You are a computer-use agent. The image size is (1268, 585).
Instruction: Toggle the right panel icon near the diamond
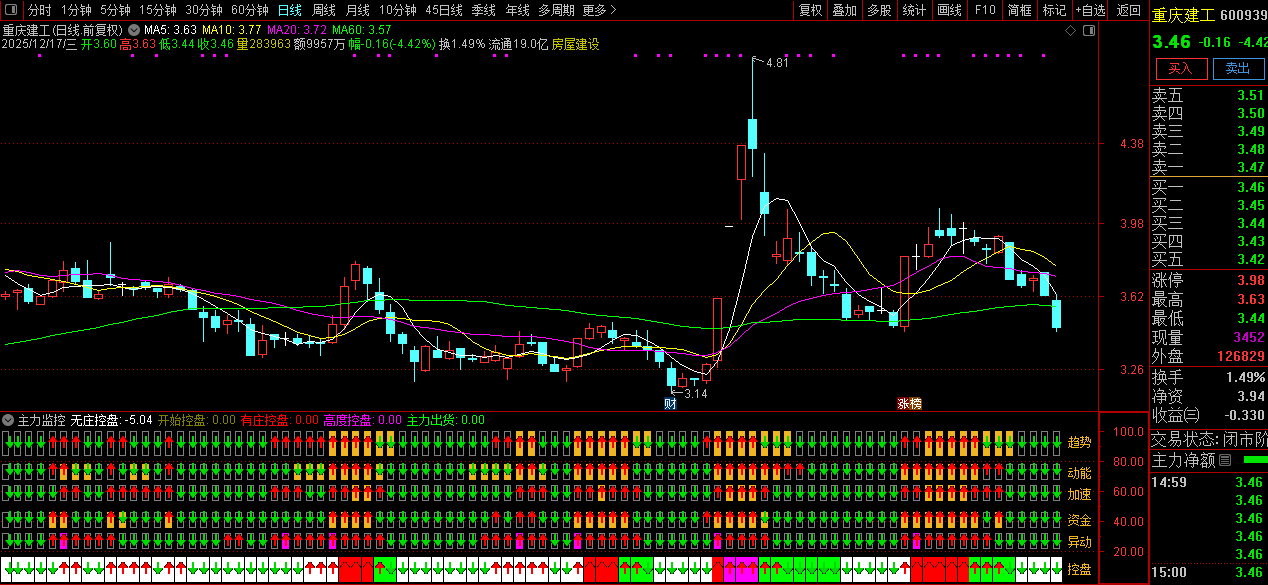tap(1088, 31)
